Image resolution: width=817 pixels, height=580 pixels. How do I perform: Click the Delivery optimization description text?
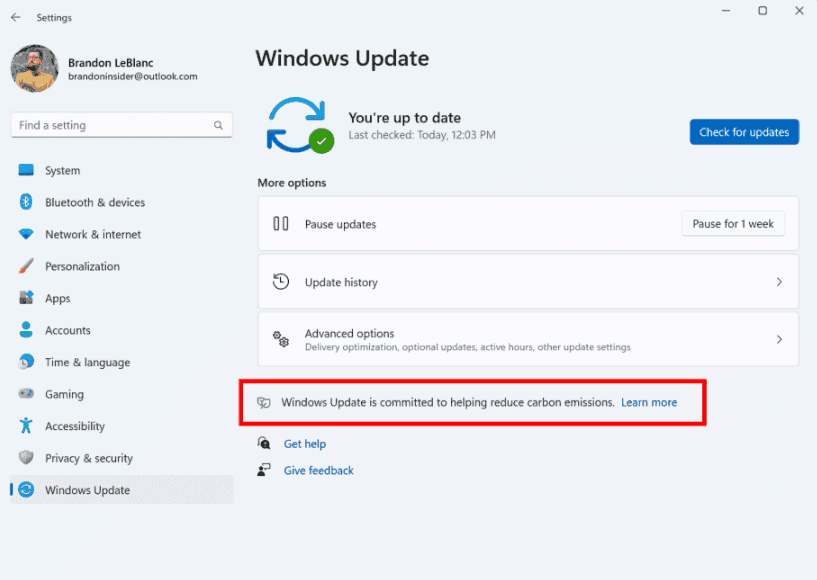(467, 347)
